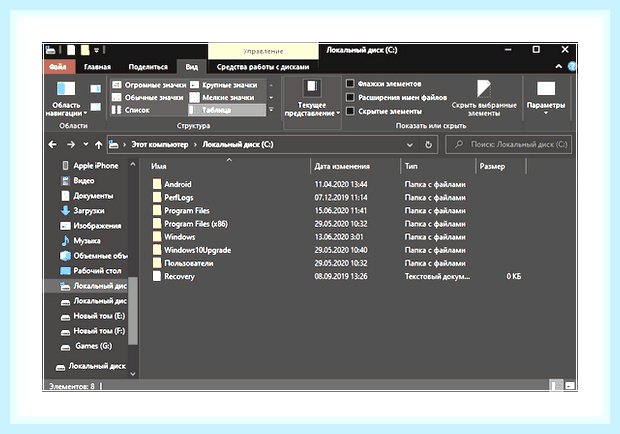Viewport: 620px width, 434px height.
Task: Open the Quick Access Toolbar customize arrow
Action: click(x=96, y=50)
